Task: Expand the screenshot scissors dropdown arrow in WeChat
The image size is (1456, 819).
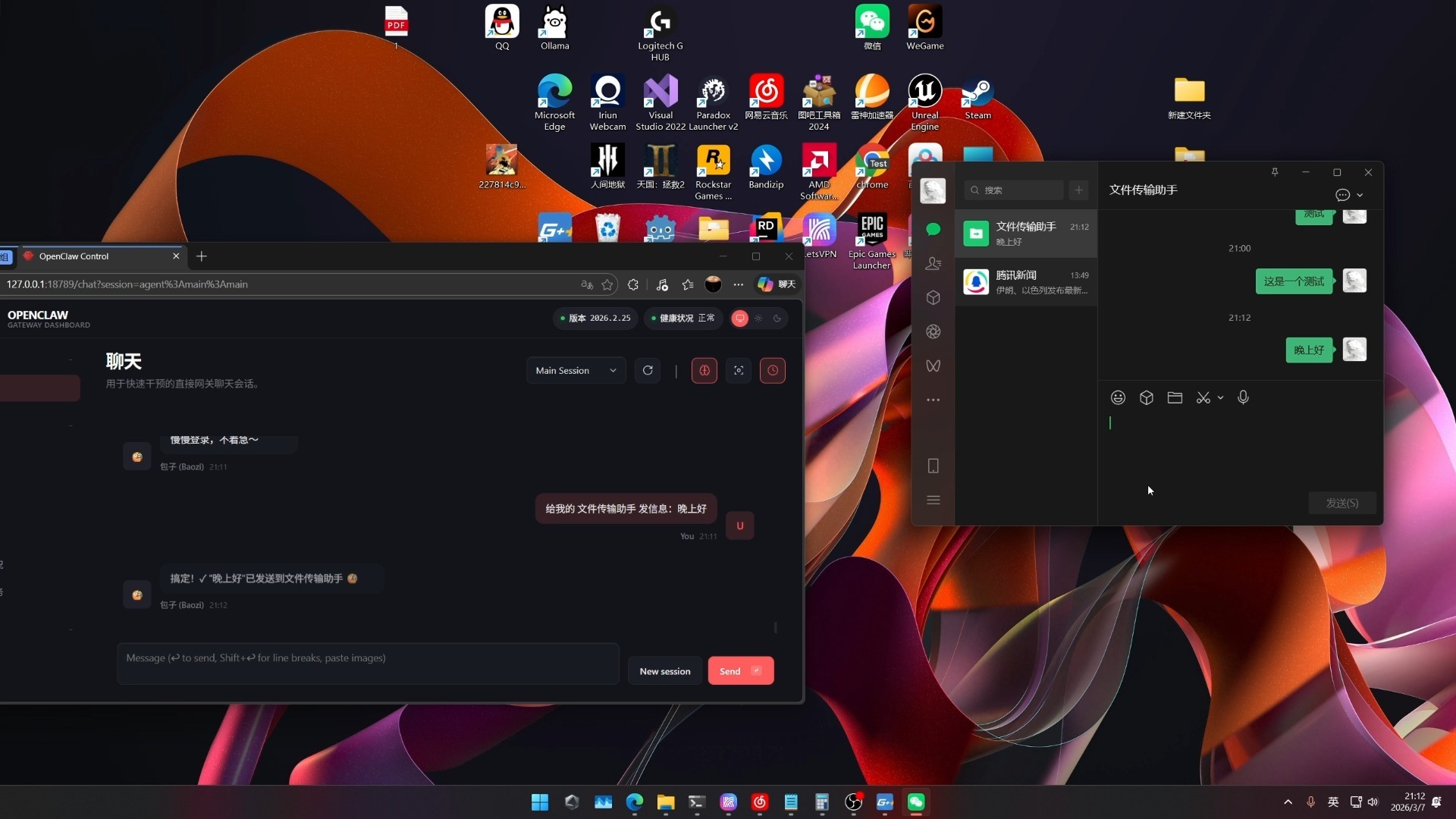Action: tap(1220, 397)
